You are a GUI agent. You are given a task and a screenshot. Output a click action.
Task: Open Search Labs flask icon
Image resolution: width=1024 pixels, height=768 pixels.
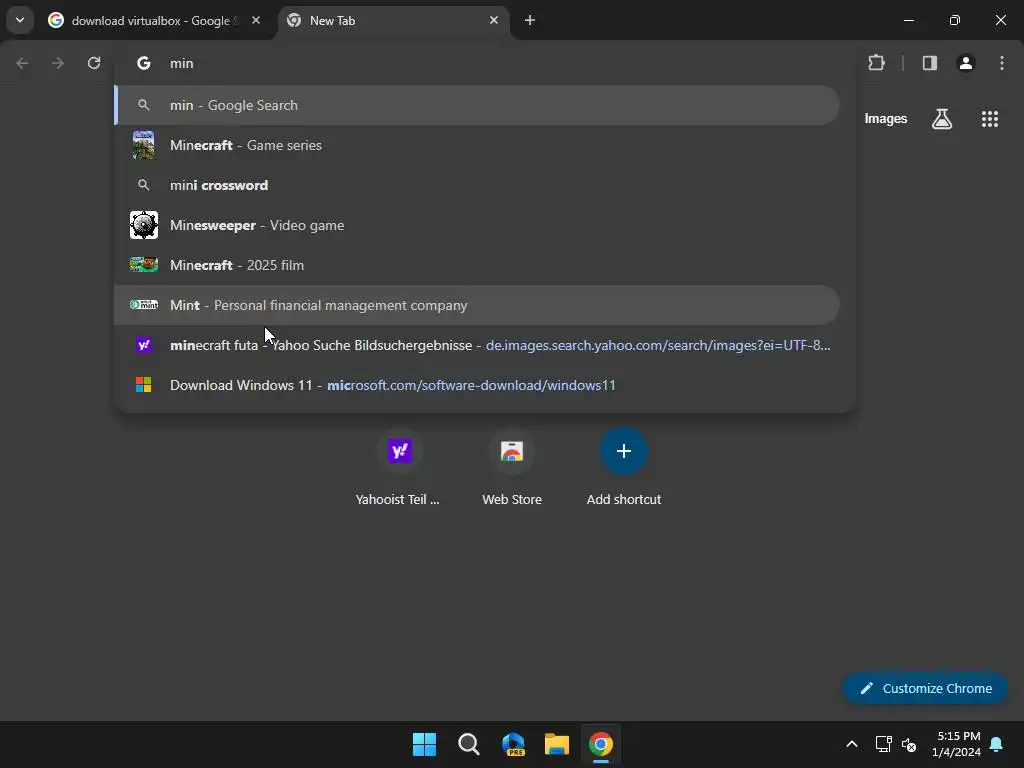coord(942,119)
